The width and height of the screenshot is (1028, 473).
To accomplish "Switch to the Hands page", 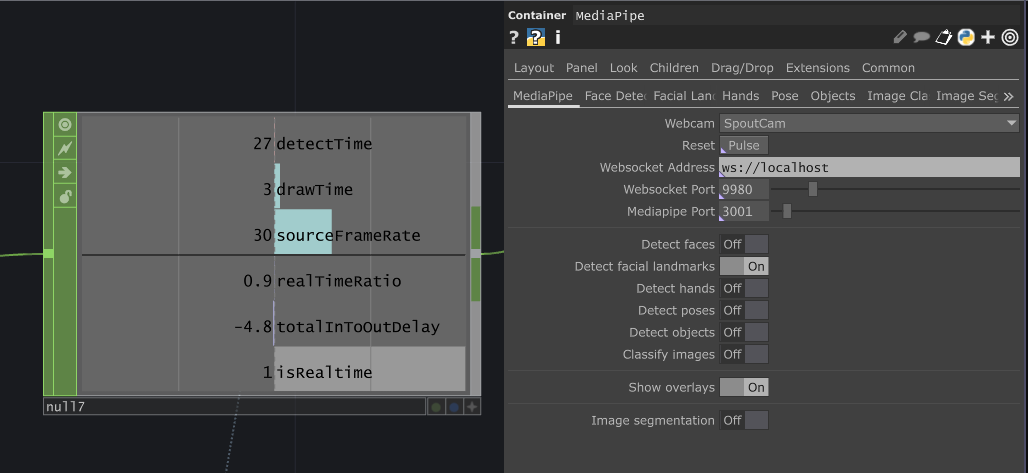I will pyautogui.click(x=741, y=96).
